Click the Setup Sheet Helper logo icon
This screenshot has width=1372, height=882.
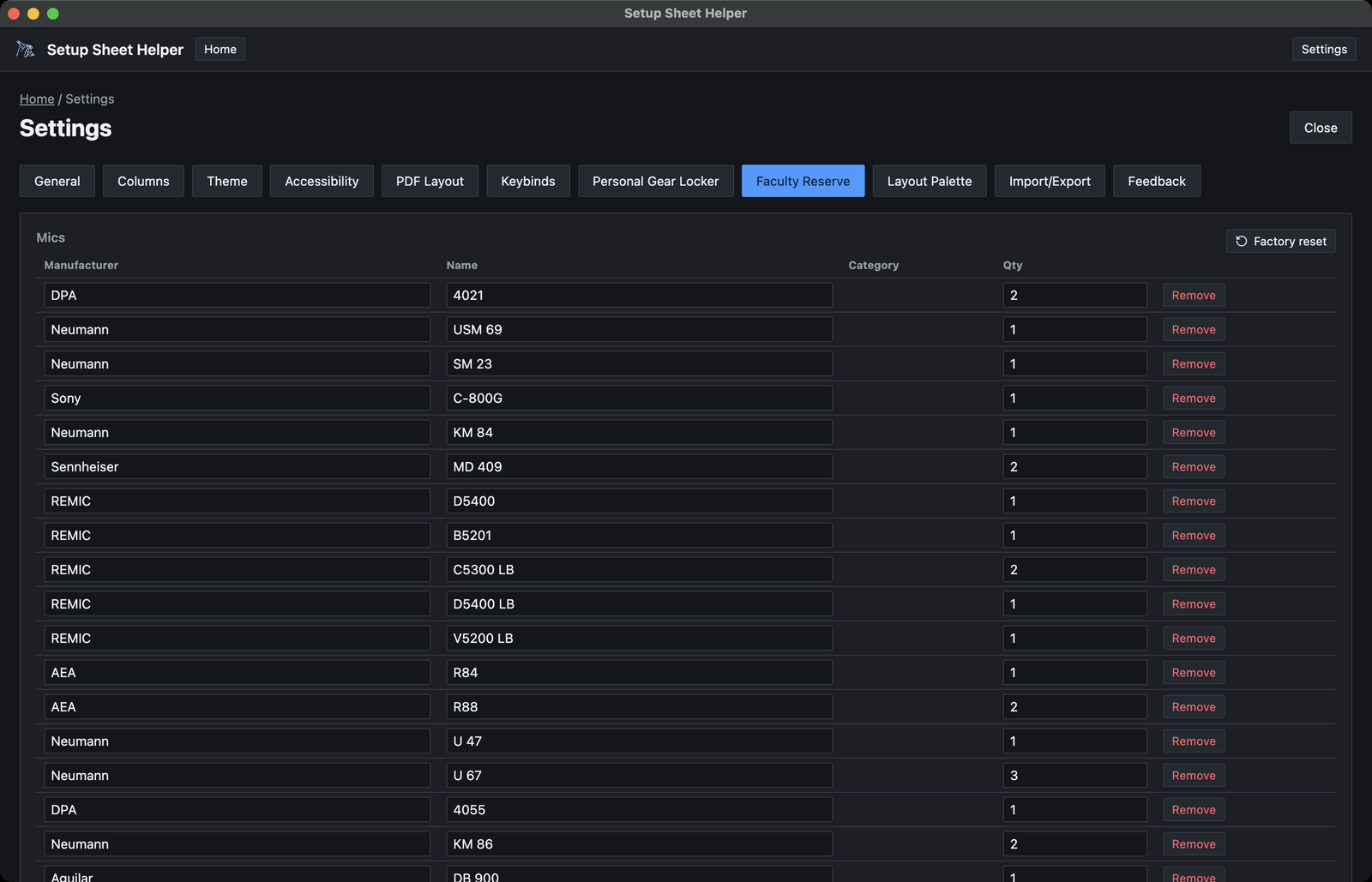point(26,50)
